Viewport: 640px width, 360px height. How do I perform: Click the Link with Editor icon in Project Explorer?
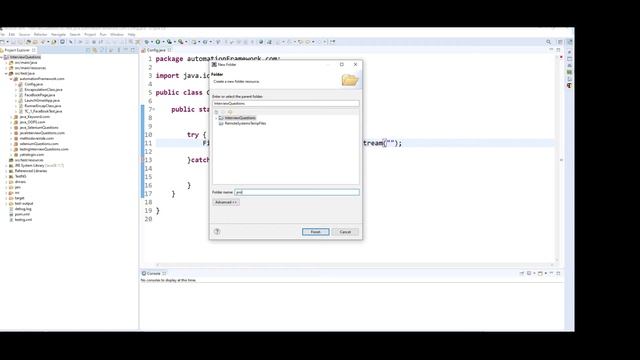[95, 50]
